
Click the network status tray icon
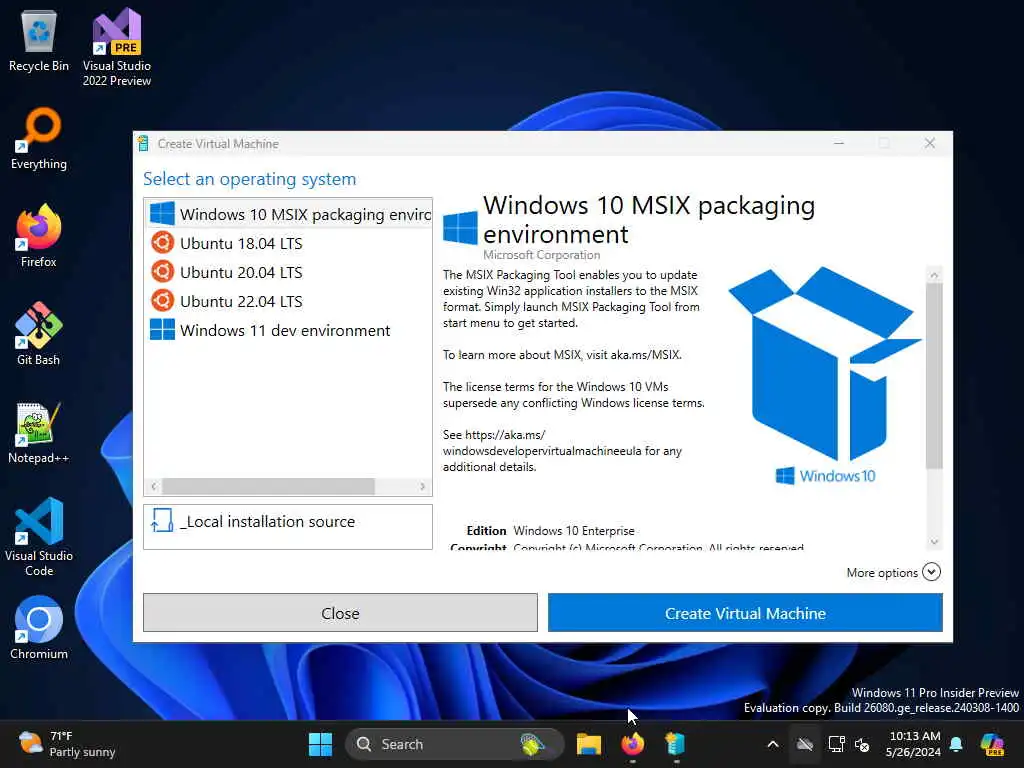point(836,744)
